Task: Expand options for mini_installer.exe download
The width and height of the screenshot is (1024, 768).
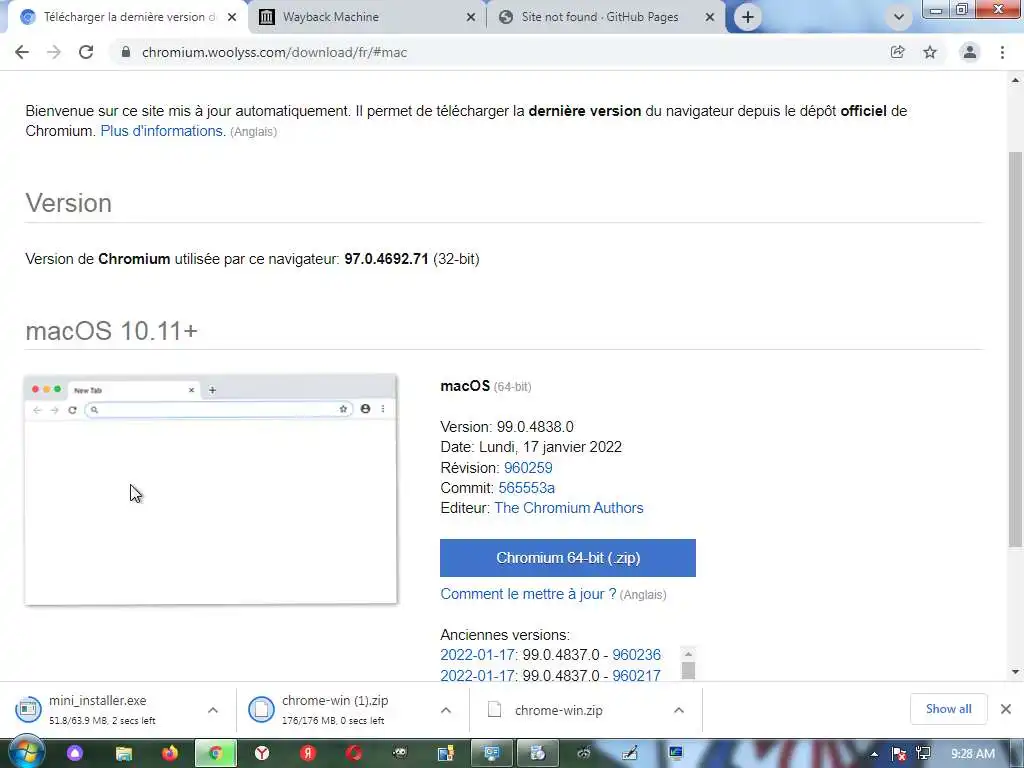Action: click(x=213, y=710)
